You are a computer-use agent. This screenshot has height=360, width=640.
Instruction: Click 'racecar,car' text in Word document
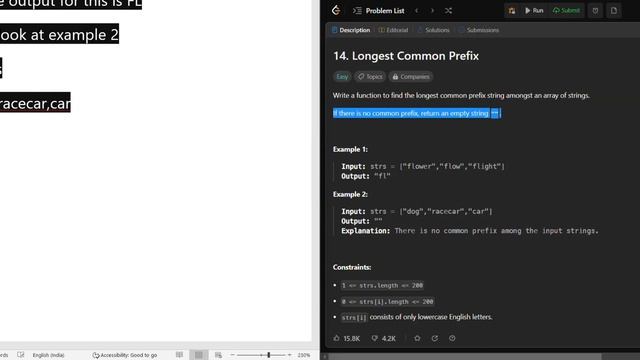[35, 103]
